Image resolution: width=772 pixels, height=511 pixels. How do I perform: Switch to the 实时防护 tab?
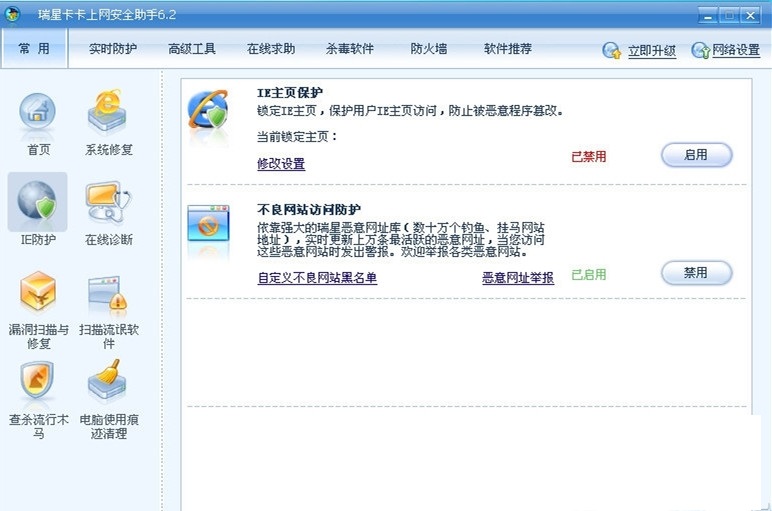pyautogui.click(x=113, y=49)
